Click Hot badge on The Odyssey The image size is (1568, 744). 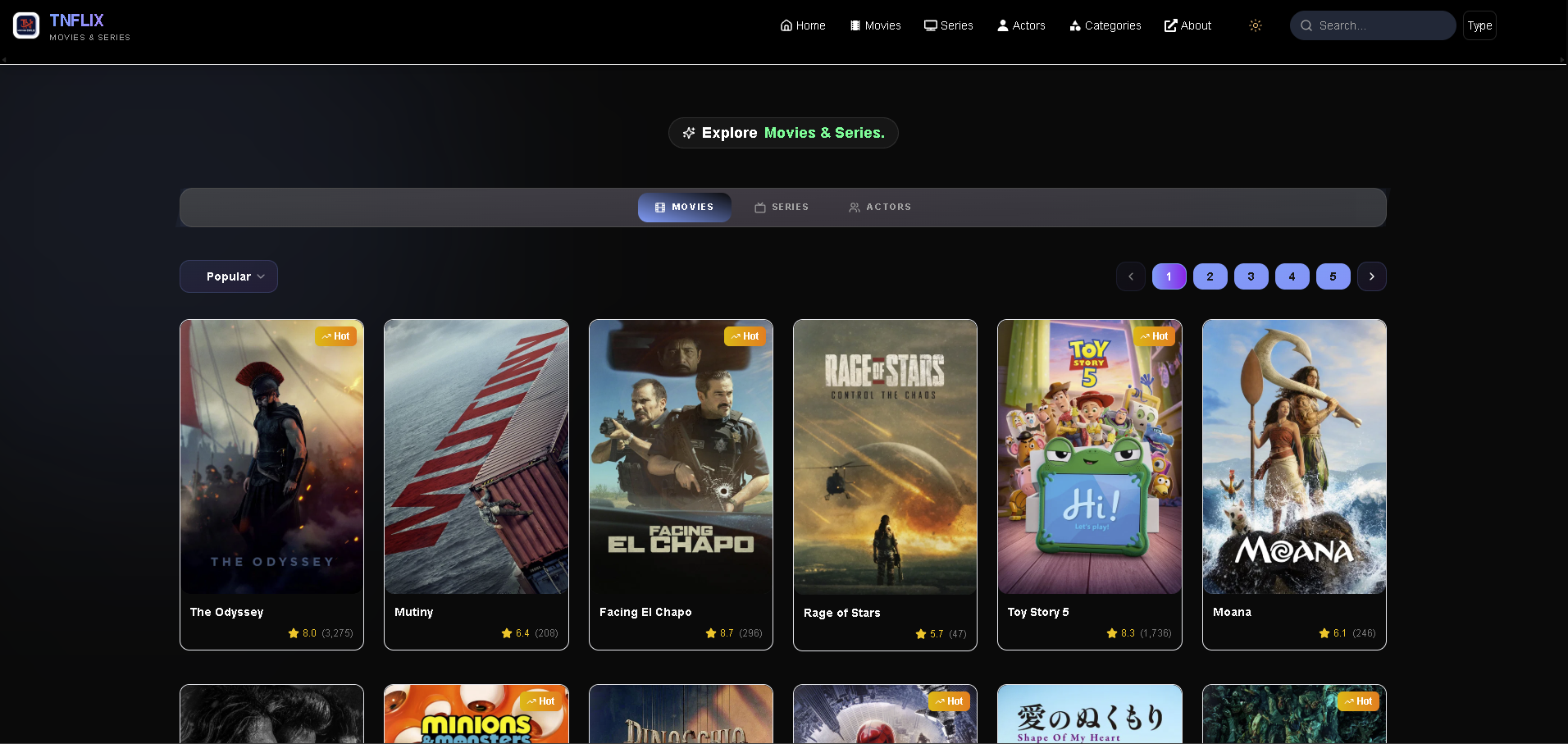tap(335, 336)
